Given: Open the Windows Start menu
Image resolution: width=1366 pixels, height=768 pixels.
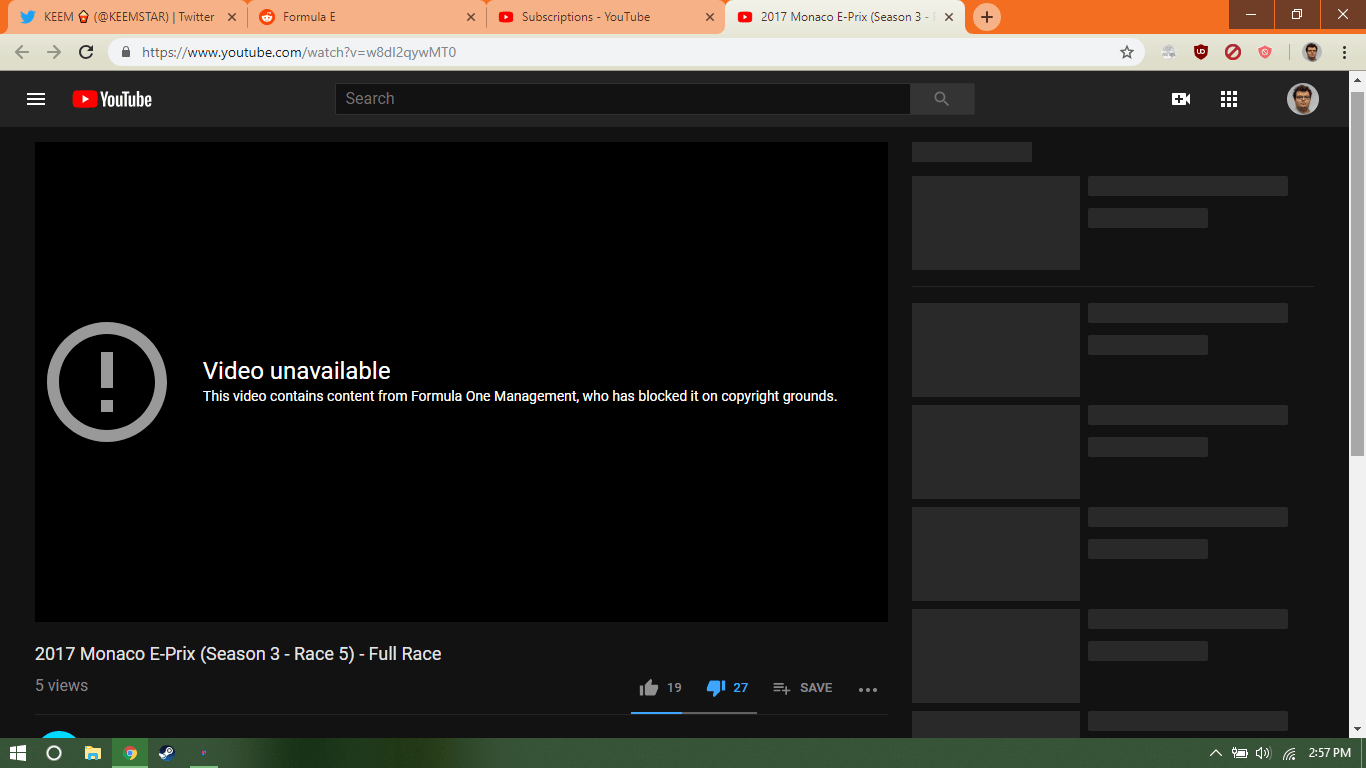Looking at the screenshot, I should pos(18,753).
